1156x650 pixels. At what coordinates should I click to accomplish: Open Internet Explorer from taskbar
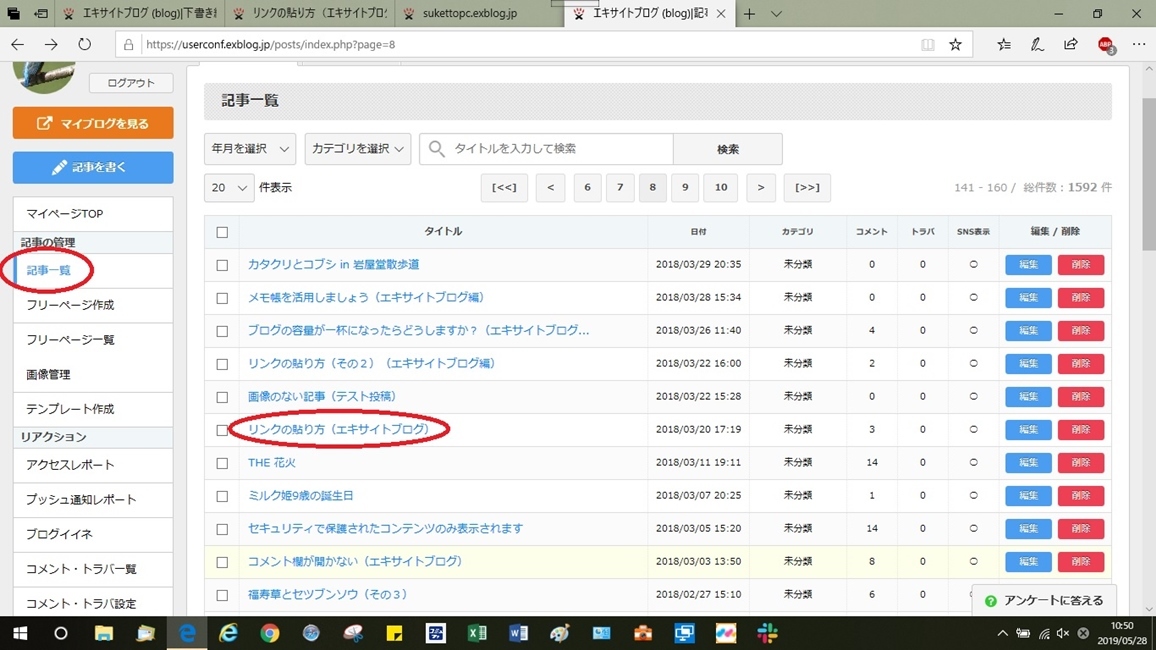(229, 633)
